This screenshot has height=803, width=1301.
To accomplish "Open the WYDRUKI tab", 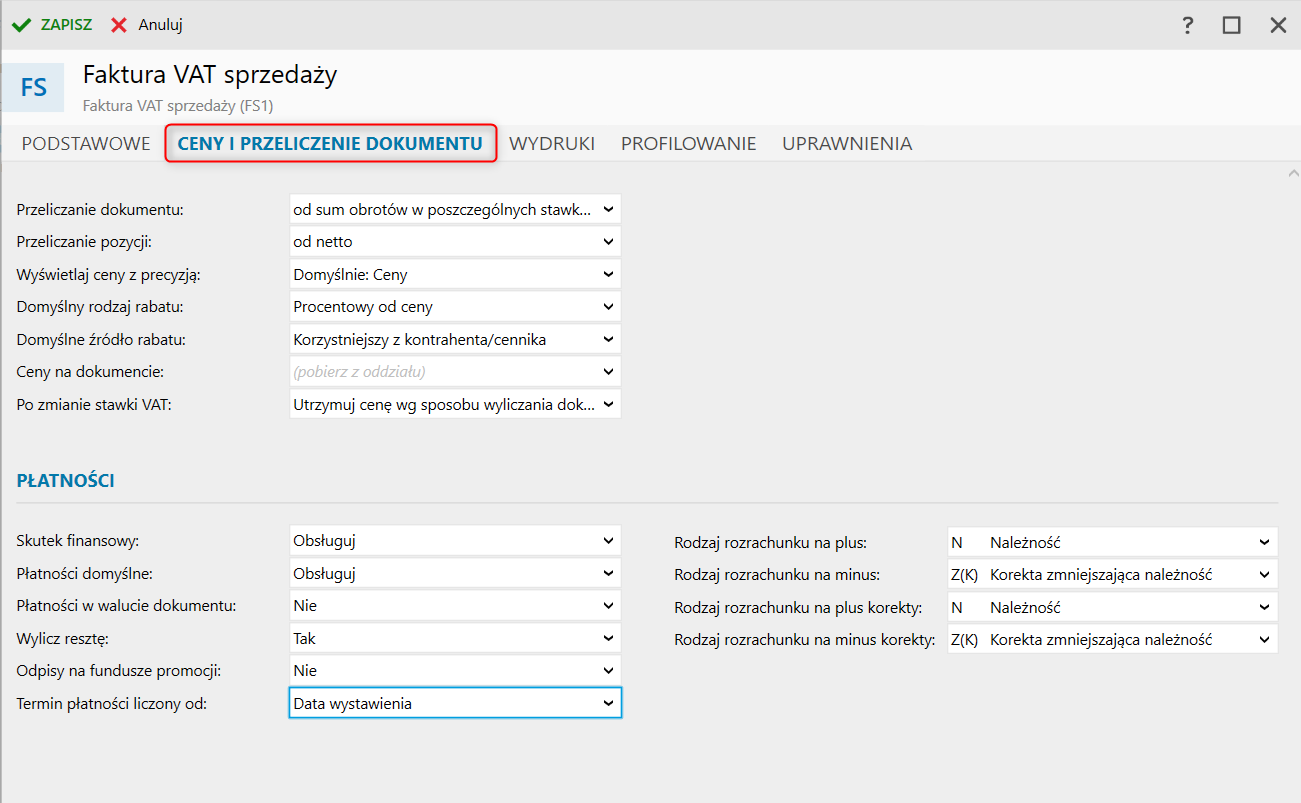I will pyautogui.click(x=552, y=143).
